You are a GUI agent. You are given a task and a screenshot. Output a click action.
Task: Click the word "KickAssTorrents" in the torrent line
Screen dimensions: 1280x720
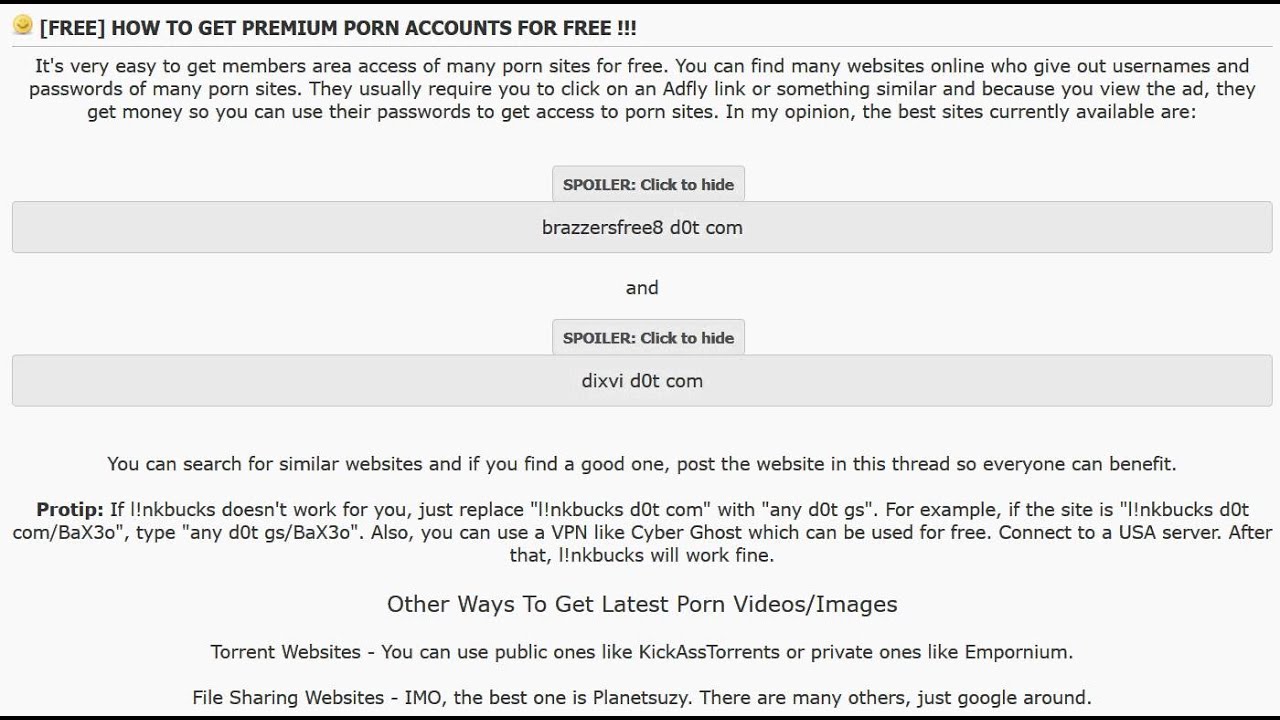pos(709,652)
